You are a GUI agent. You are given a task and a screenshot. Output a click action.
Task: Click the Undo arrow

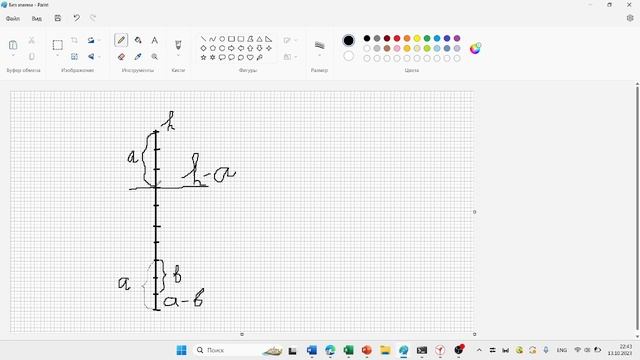(76, 18)
